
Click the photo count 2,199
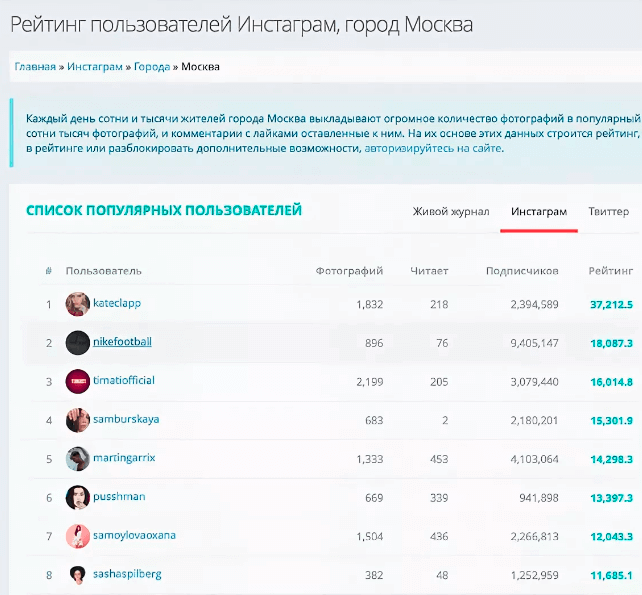click(x=370, y=382)
